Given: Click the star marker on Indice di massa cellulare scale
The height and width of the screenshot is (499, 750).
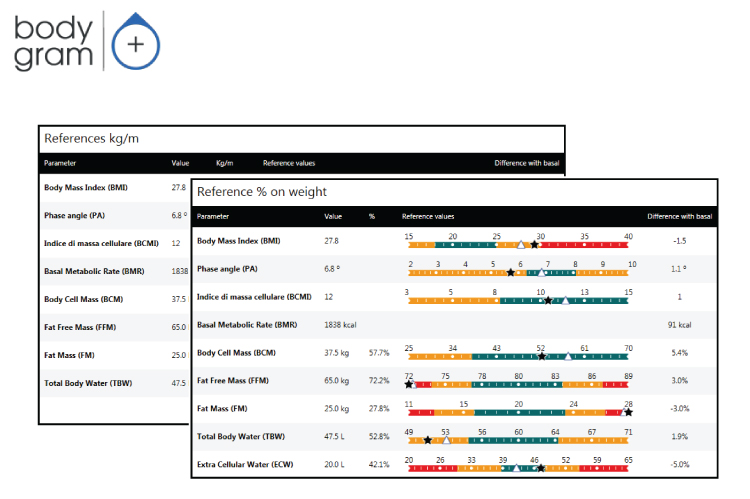Looking at the screenshot, I should tap(547, 301).
